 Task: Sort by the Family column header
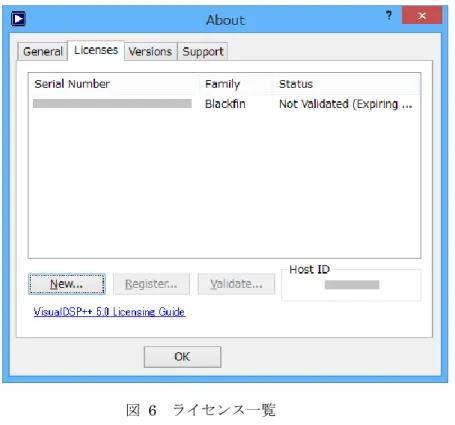pos(236,84)
